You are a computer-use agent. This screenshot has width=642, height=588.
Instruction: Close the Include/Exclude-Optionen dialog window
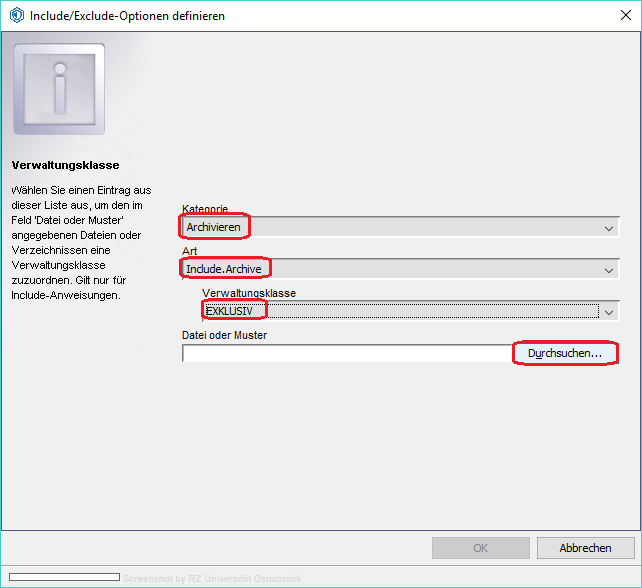click(x=617, y=16)
